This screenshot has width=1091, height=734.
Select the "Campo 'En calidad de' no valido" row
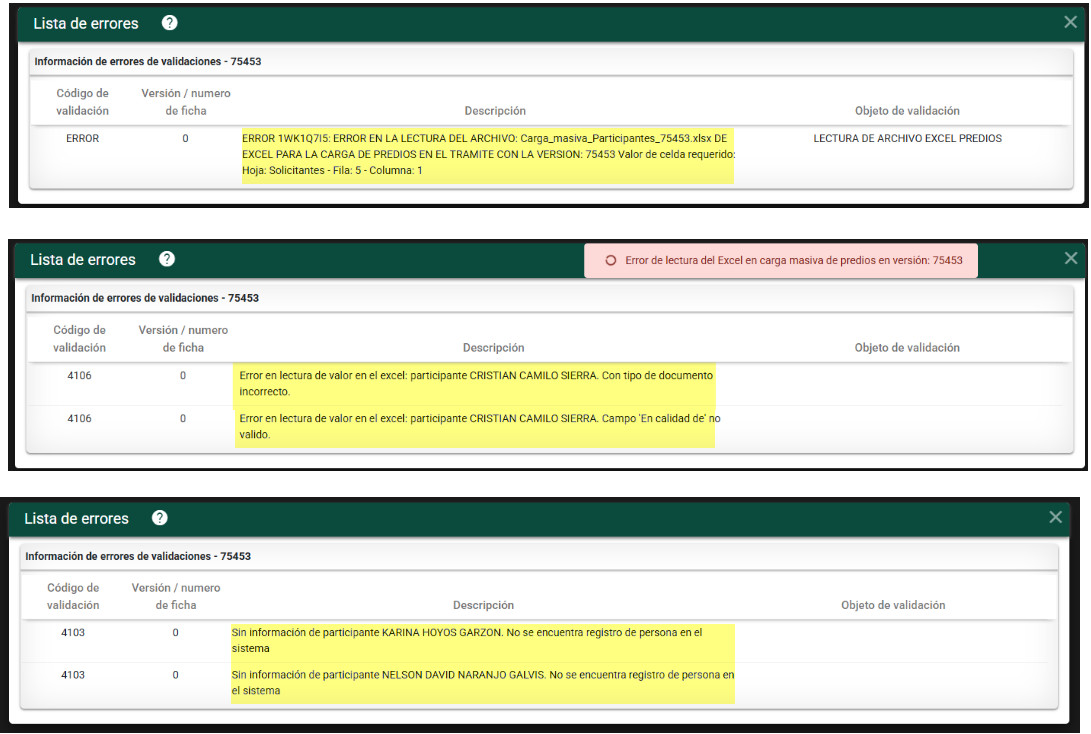[x=478, y=426]
